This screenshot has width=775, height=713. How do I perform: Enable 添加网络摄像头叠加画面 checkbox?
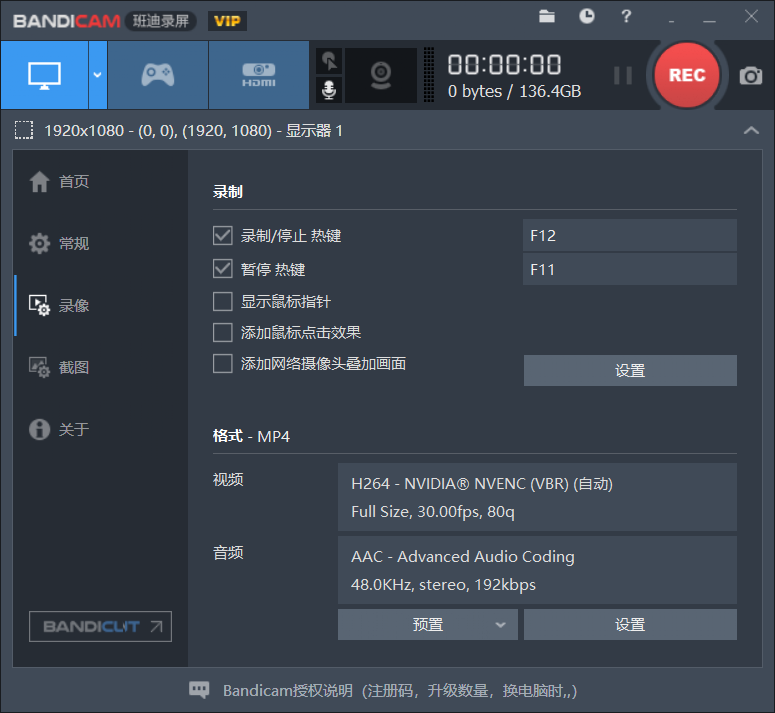point(222,364)
